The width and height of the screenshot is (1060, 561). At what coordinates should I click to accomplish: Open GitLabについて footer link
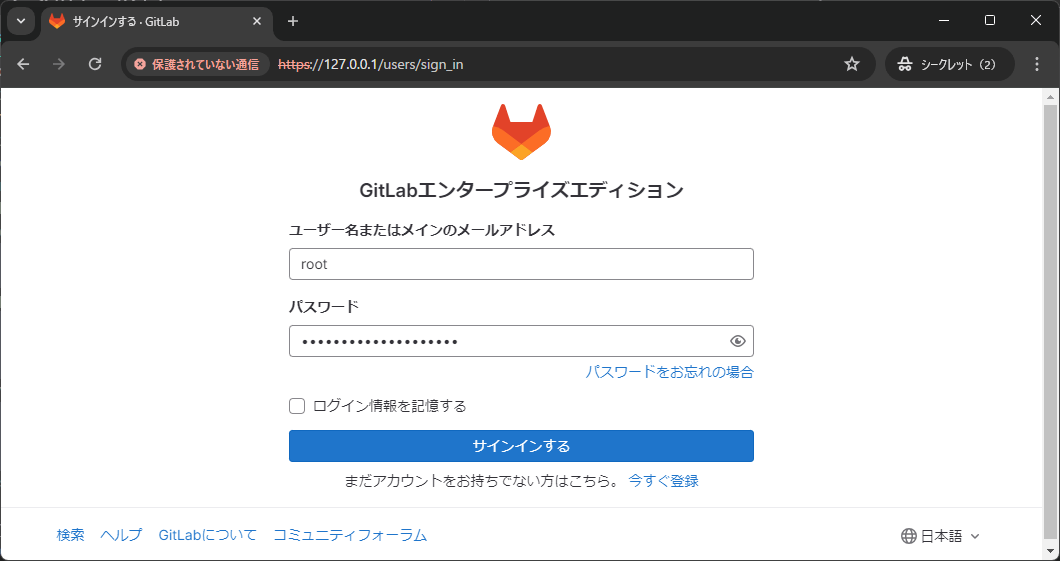point(208,535)
